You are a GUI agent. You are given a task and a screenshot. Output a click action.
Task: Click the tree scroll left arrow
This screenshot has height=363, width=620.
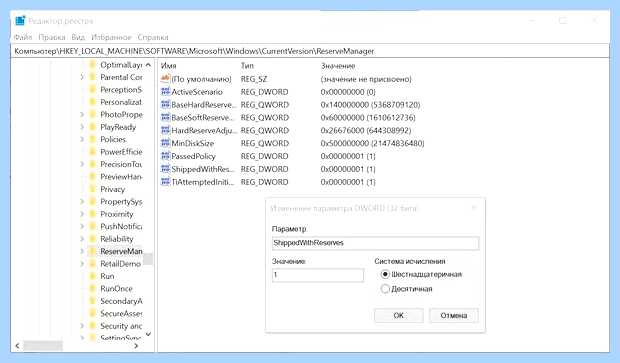(17, 346)
